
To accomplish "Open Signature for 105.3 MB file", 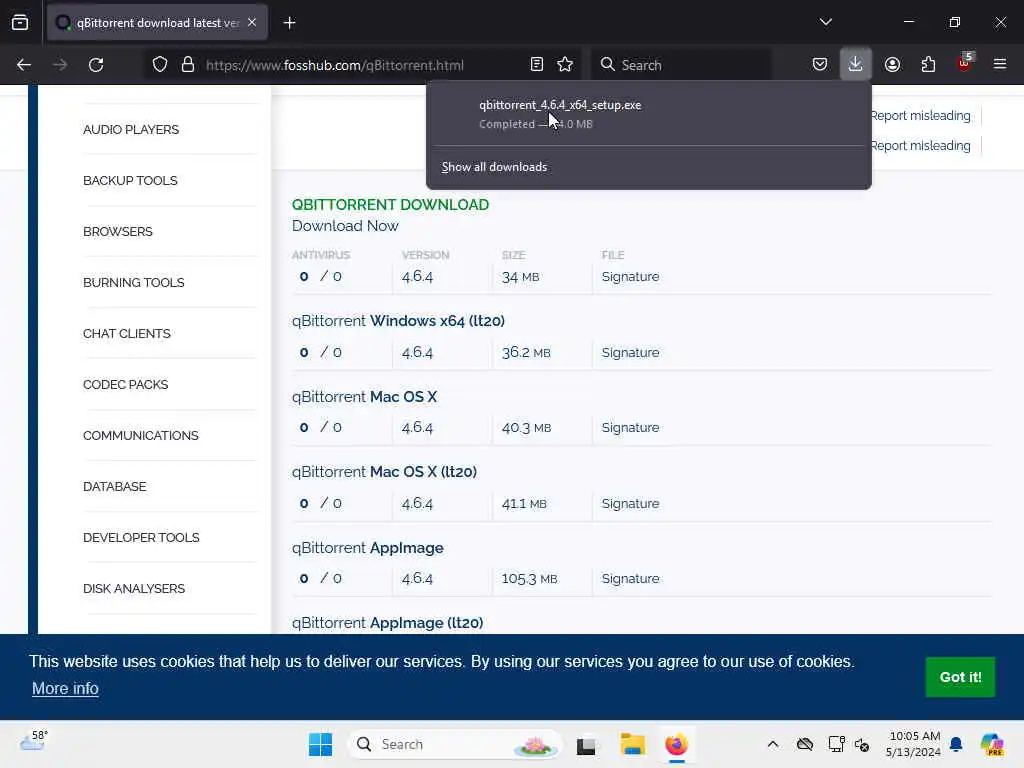I will (630, 579).
